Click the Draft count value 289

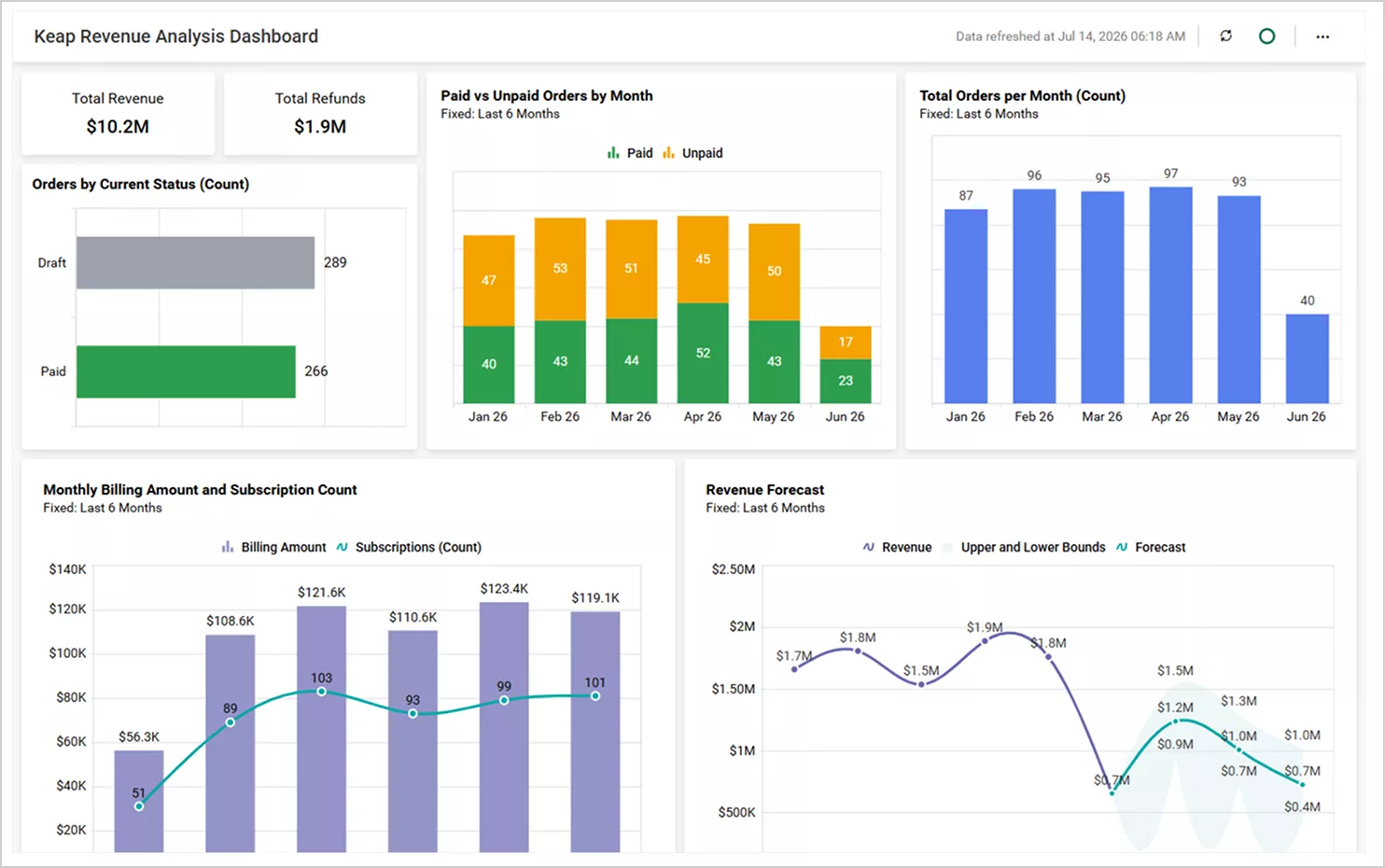335,262
